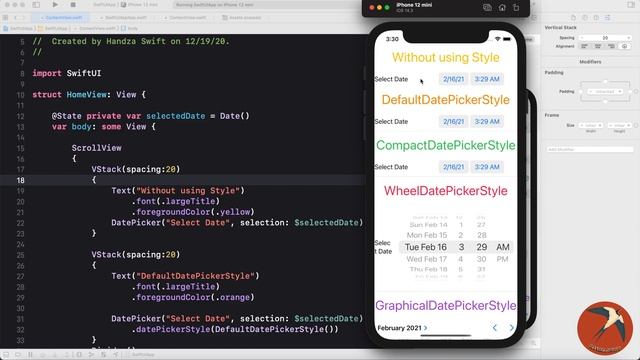
Task: Select AM in the wheel picker
Action: 503,247
